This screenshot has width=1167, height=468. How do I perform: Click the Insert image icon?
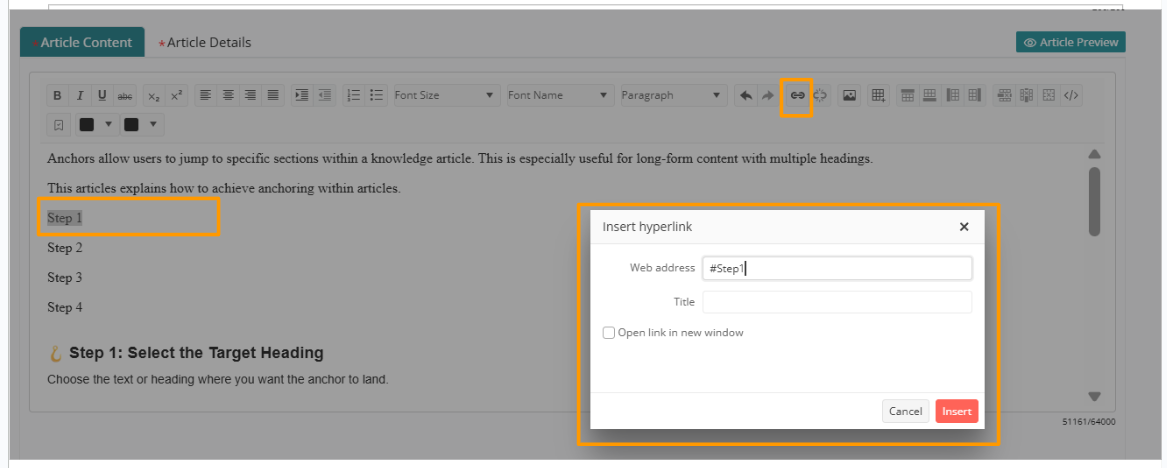(x=849, y=96)
